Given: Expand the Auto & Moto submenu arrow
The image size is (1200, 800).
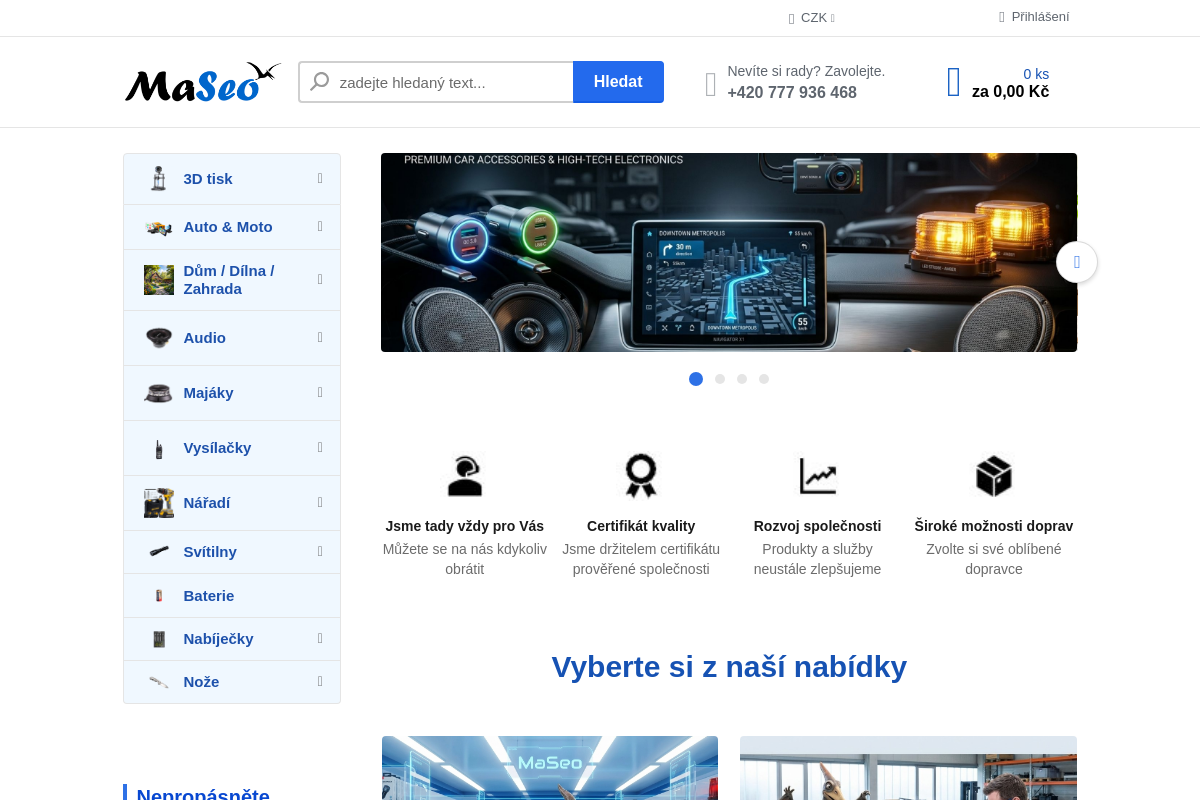Looking at the screenshot, I should 320,227.
